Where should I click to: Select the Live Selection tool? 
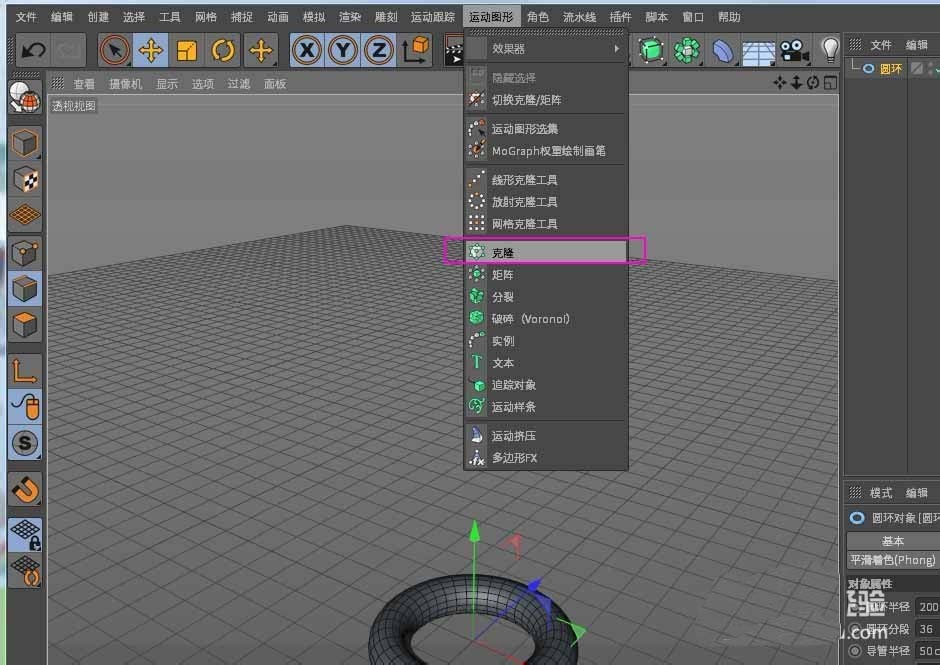(x=113, y=48)
